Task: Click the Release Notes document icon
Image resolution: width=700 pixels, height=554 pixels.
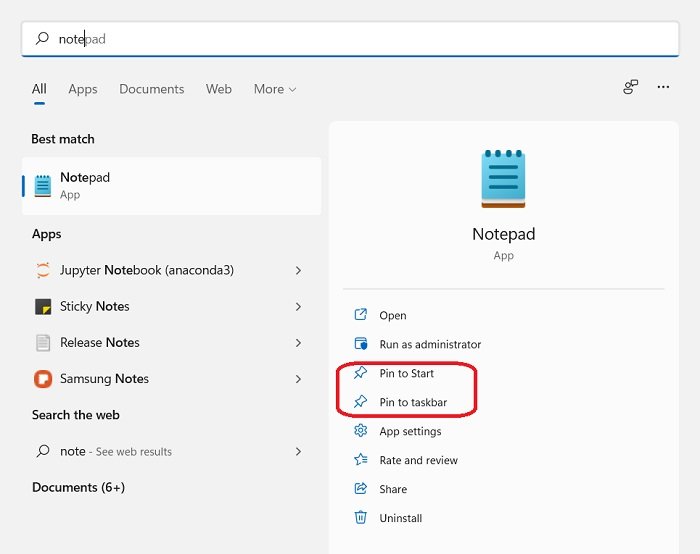Action: (x=43, y=342)
